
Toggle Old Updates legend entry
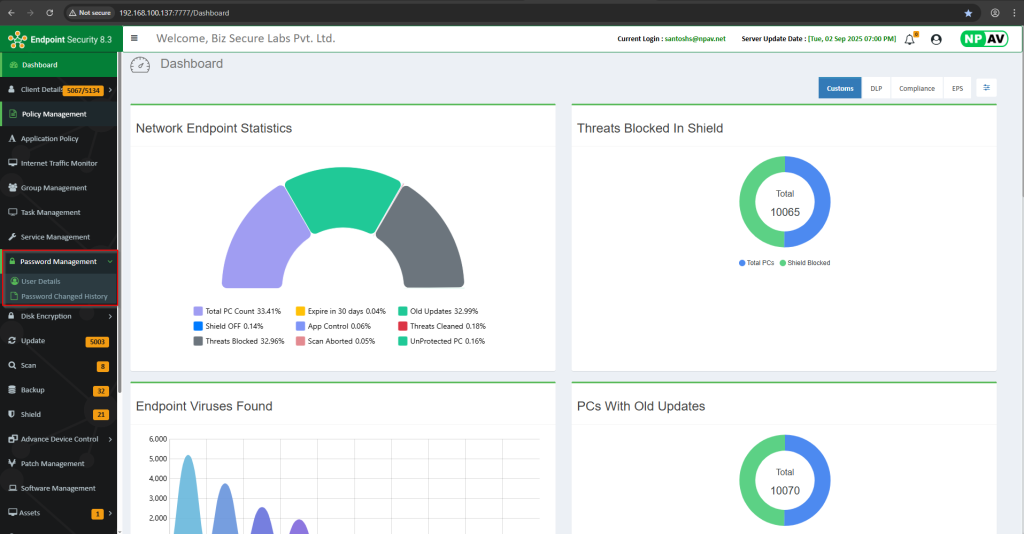click(x=436, y=311)
